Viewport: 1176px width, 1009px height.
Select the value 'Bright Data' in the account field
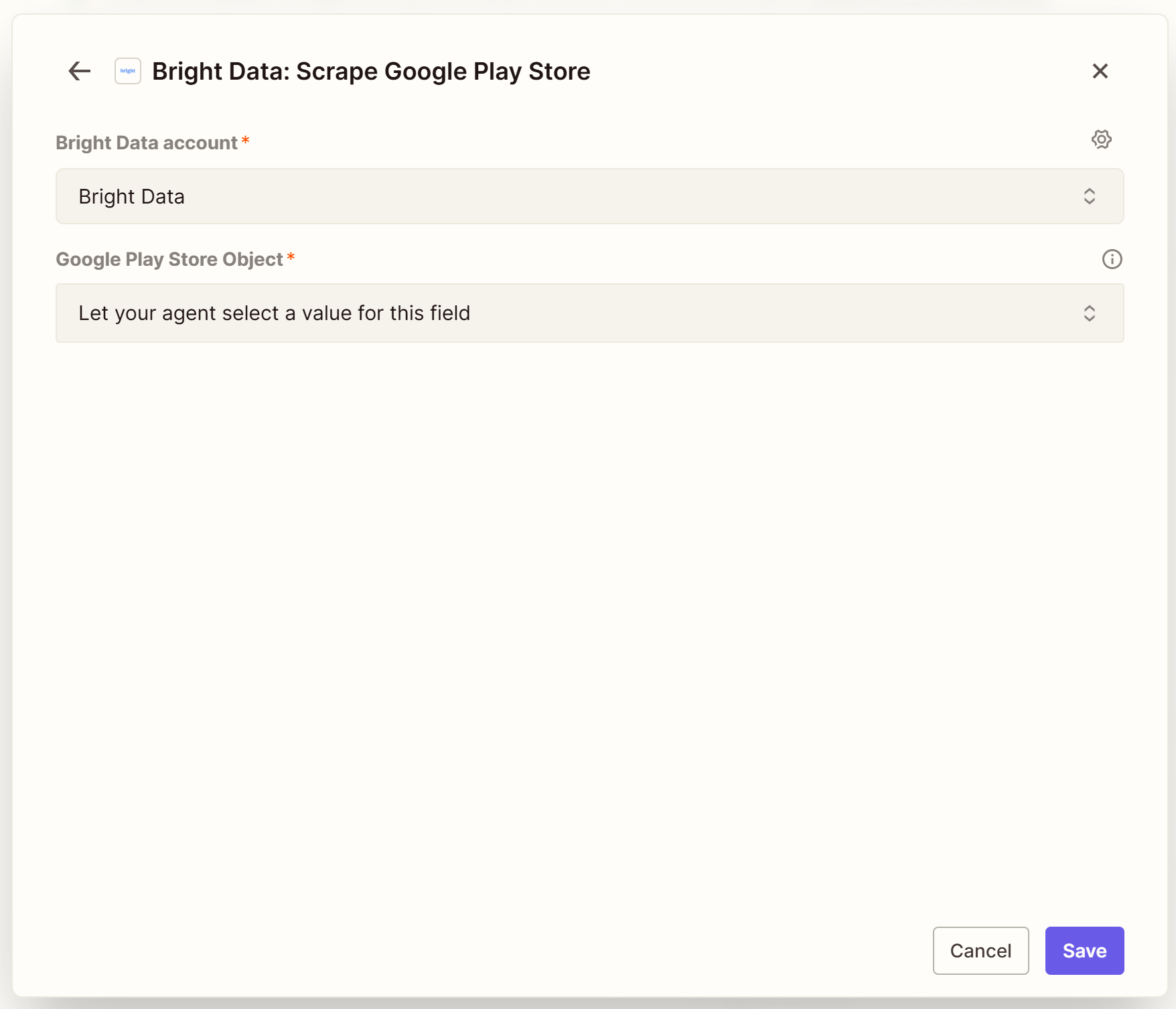[x=131, y=196]
